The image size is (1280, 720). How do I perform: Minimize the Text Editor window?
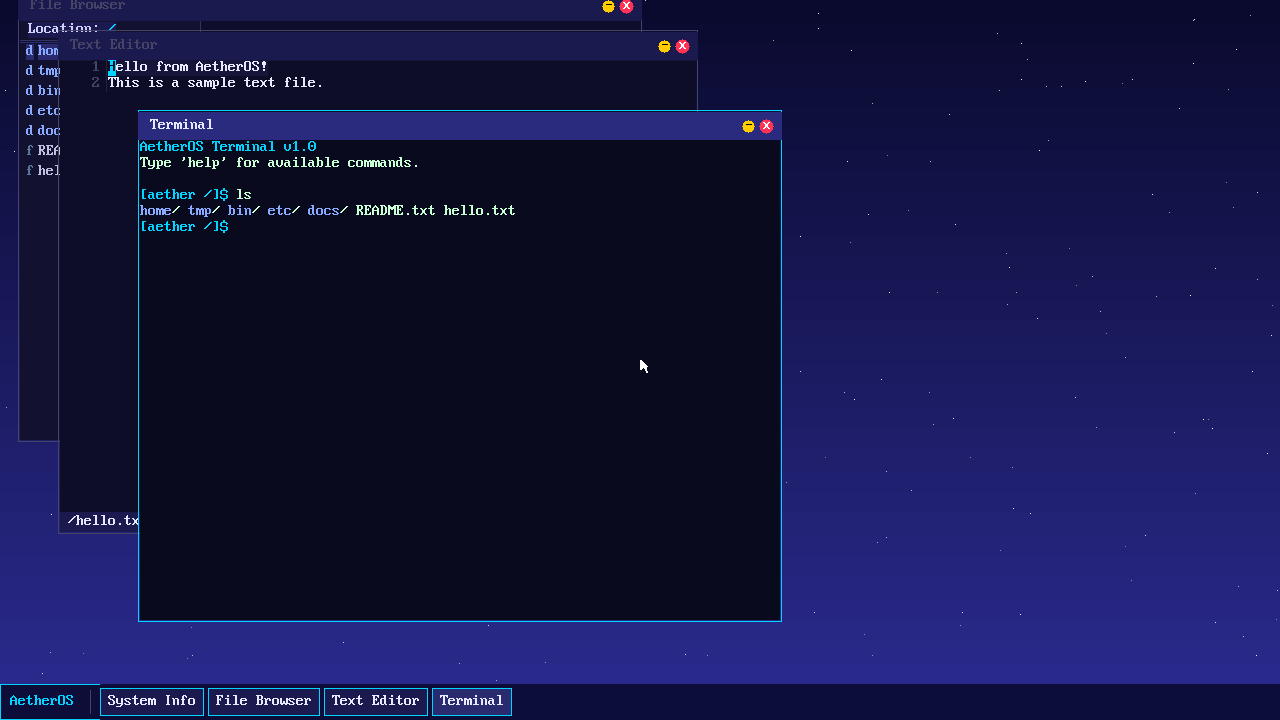tap(664, 46)
